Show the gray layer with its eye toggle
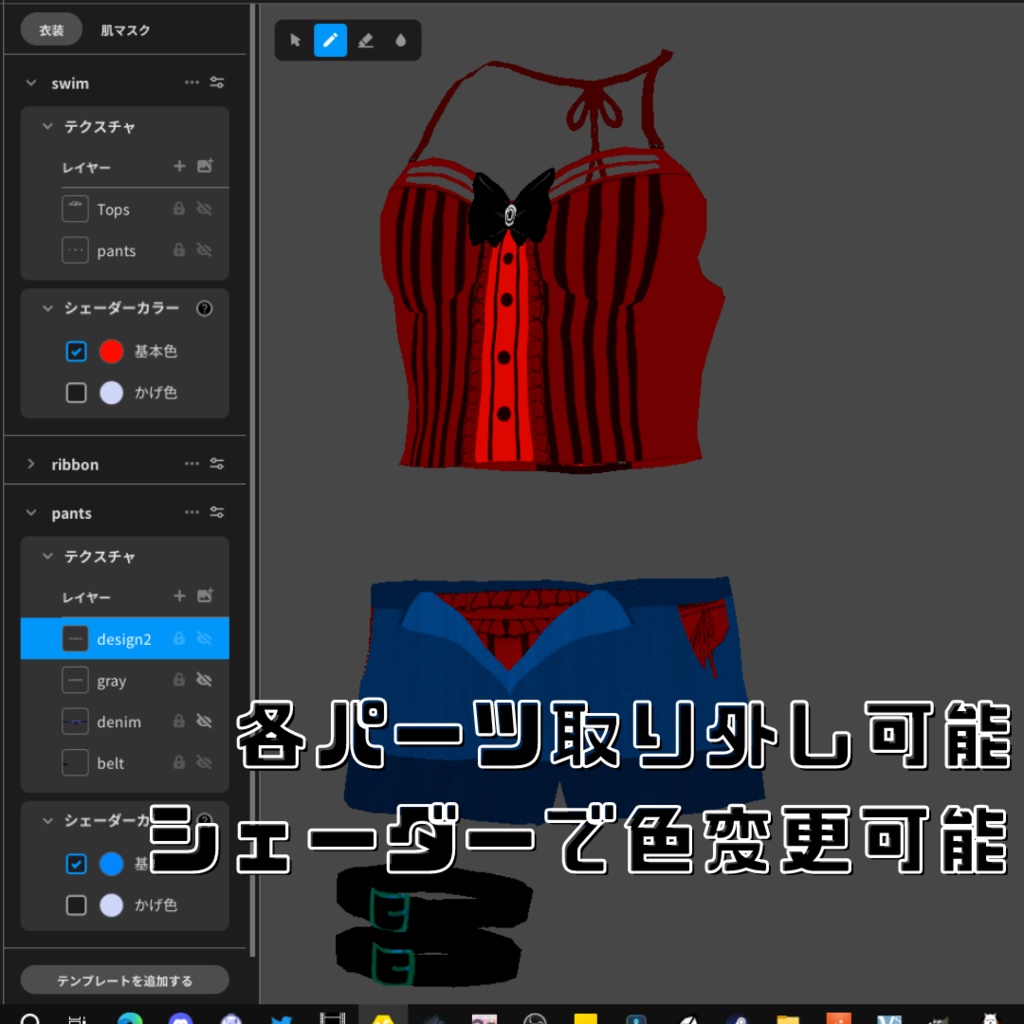The height and width of the screenshot is (1024, 1024). [x=206, y=680]
